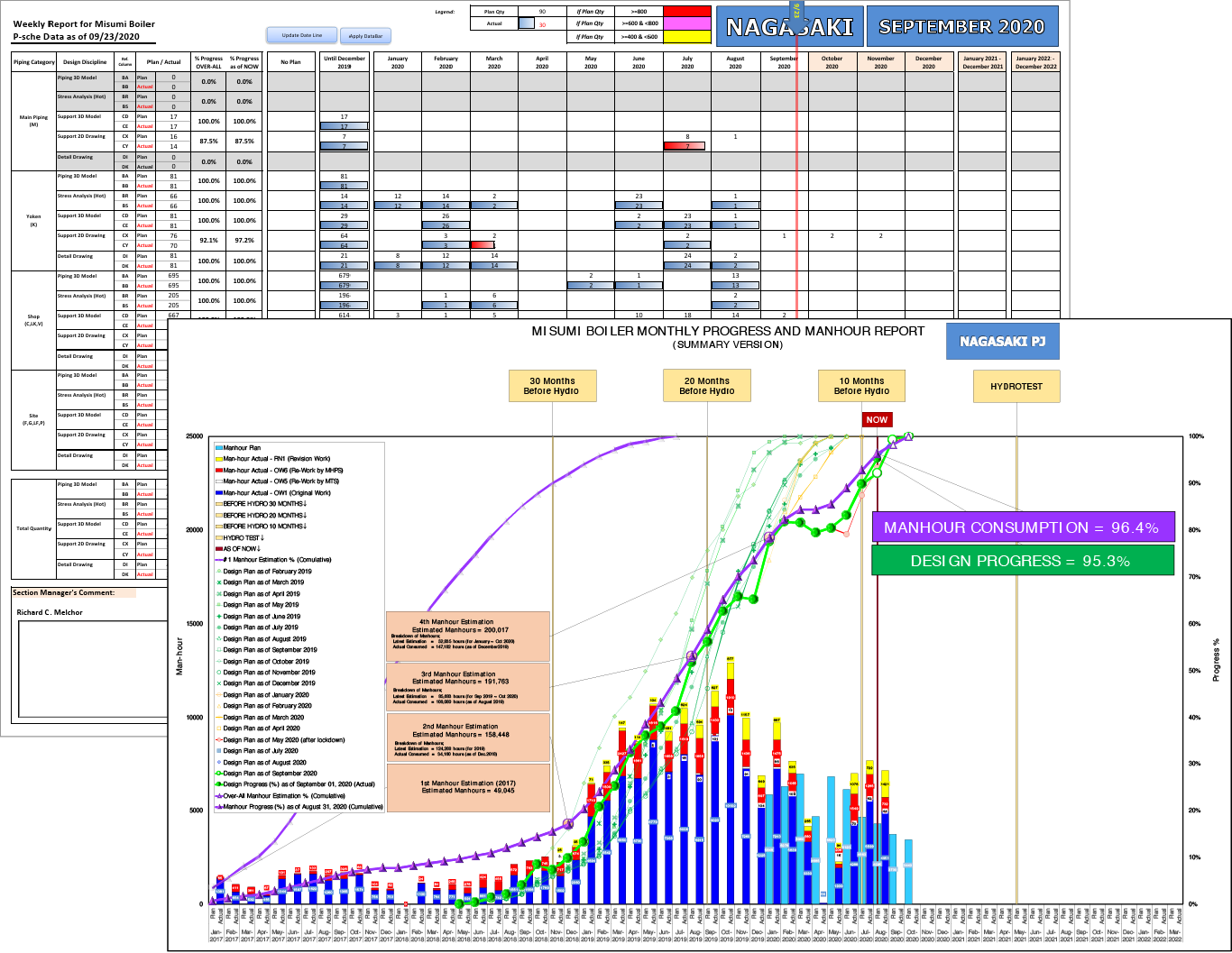Click the BEFORE HYDRO 30 MONTHS legend entry
The image size is (1232, 953).
click(x=262, y=504)
